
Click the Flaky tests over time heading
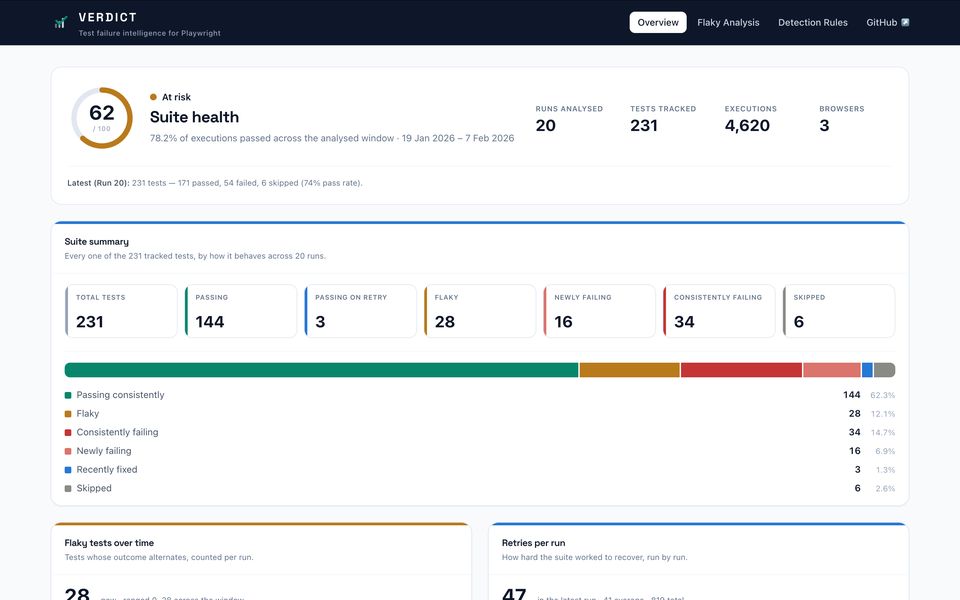click(109, 543)
